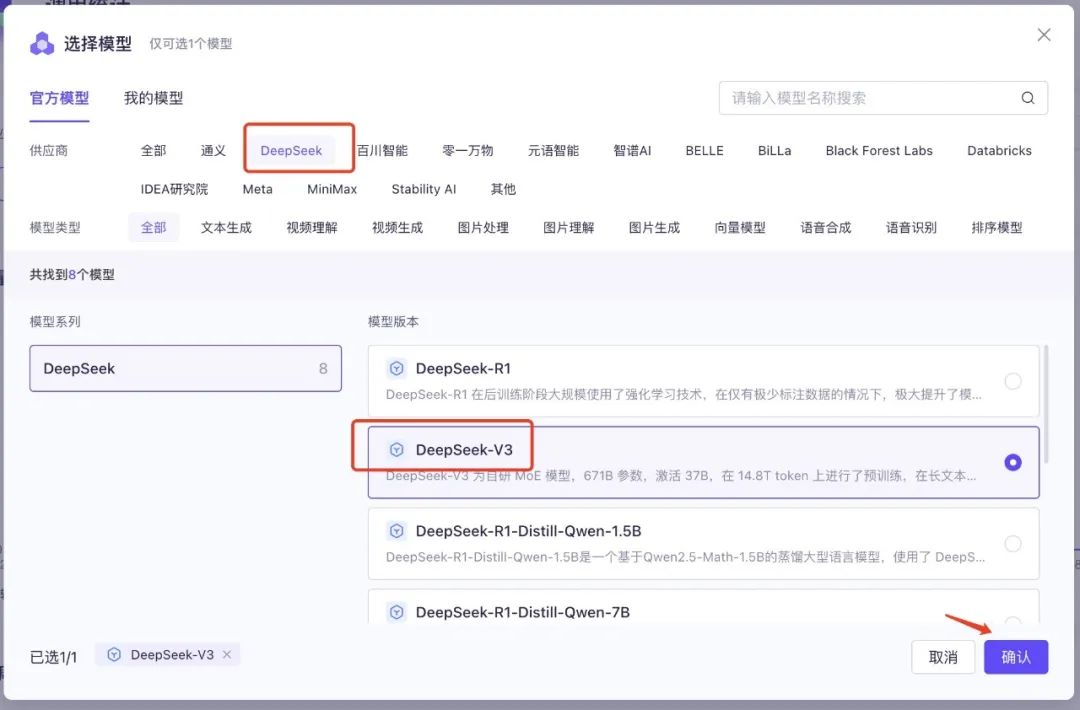Click the 共找到8个模型 result count

(x=72, y=274)
